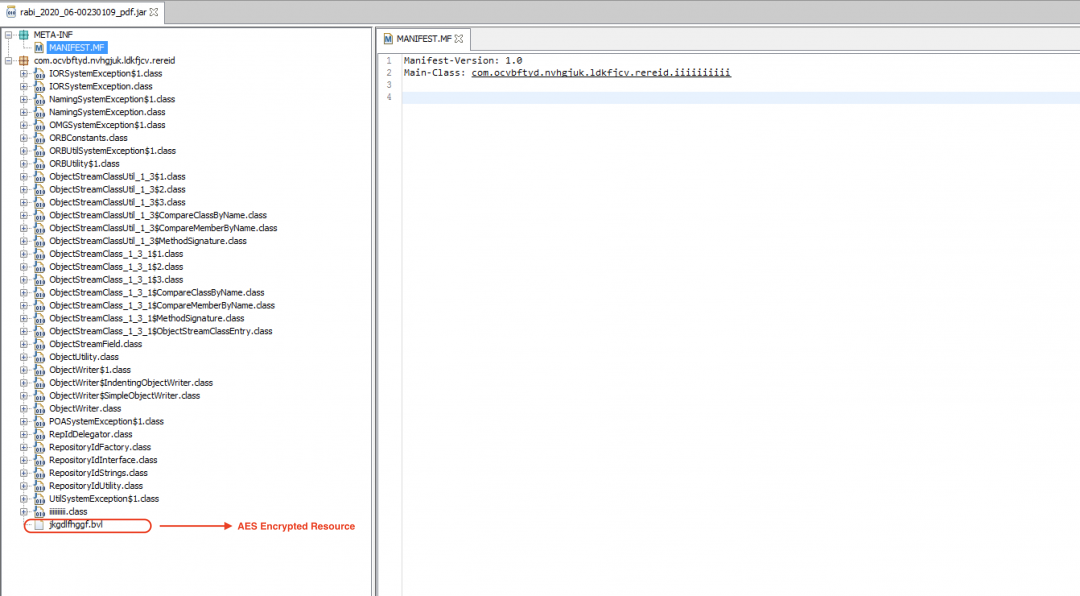Click line 4 in the manifest editor
This screenshot has width=1080, height=596.
(x=700, y=98)
